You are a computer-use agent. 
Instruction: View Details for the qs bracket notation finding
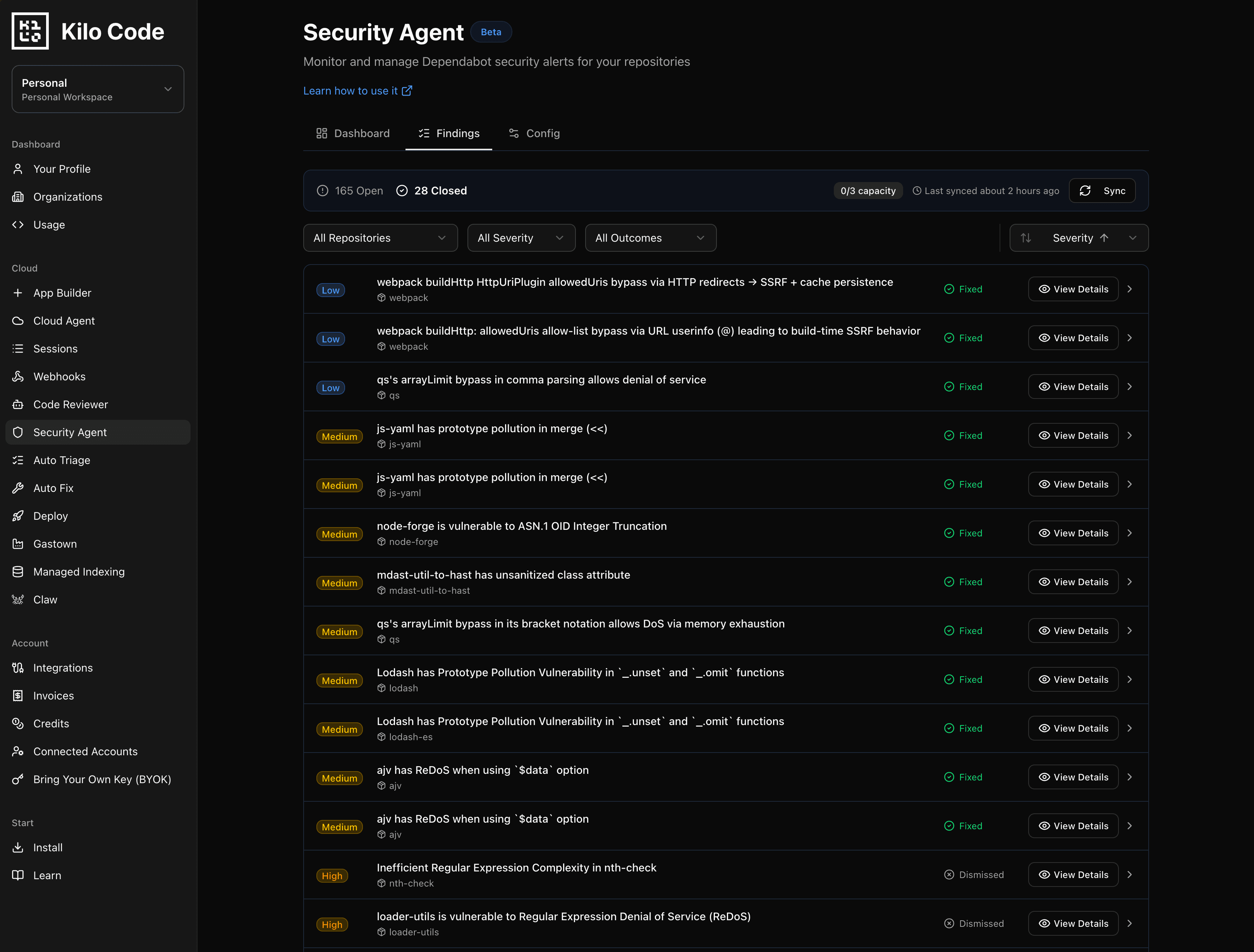[x=1073, y=631]
